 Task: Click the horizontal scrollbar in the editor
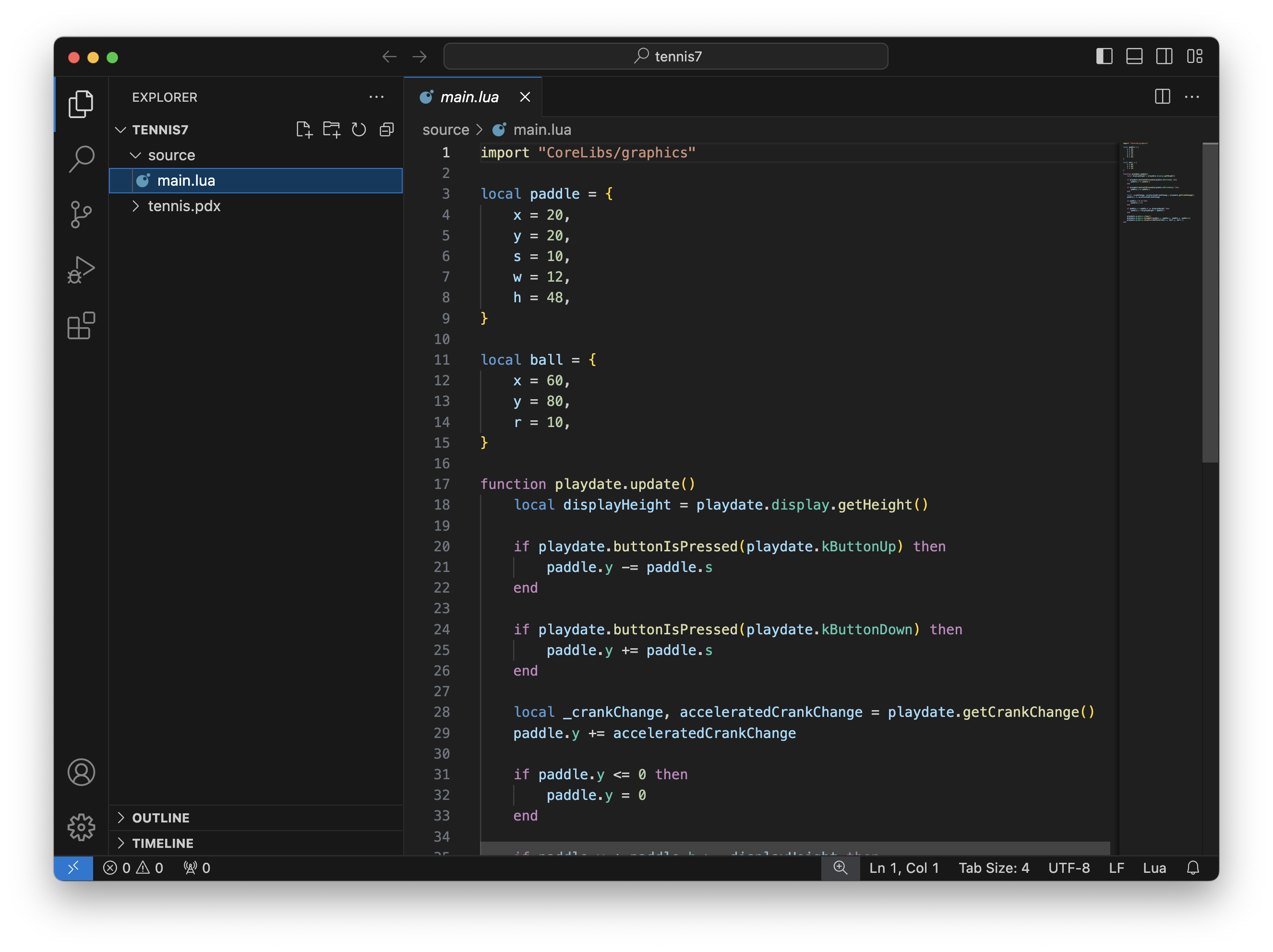(795, 848)
